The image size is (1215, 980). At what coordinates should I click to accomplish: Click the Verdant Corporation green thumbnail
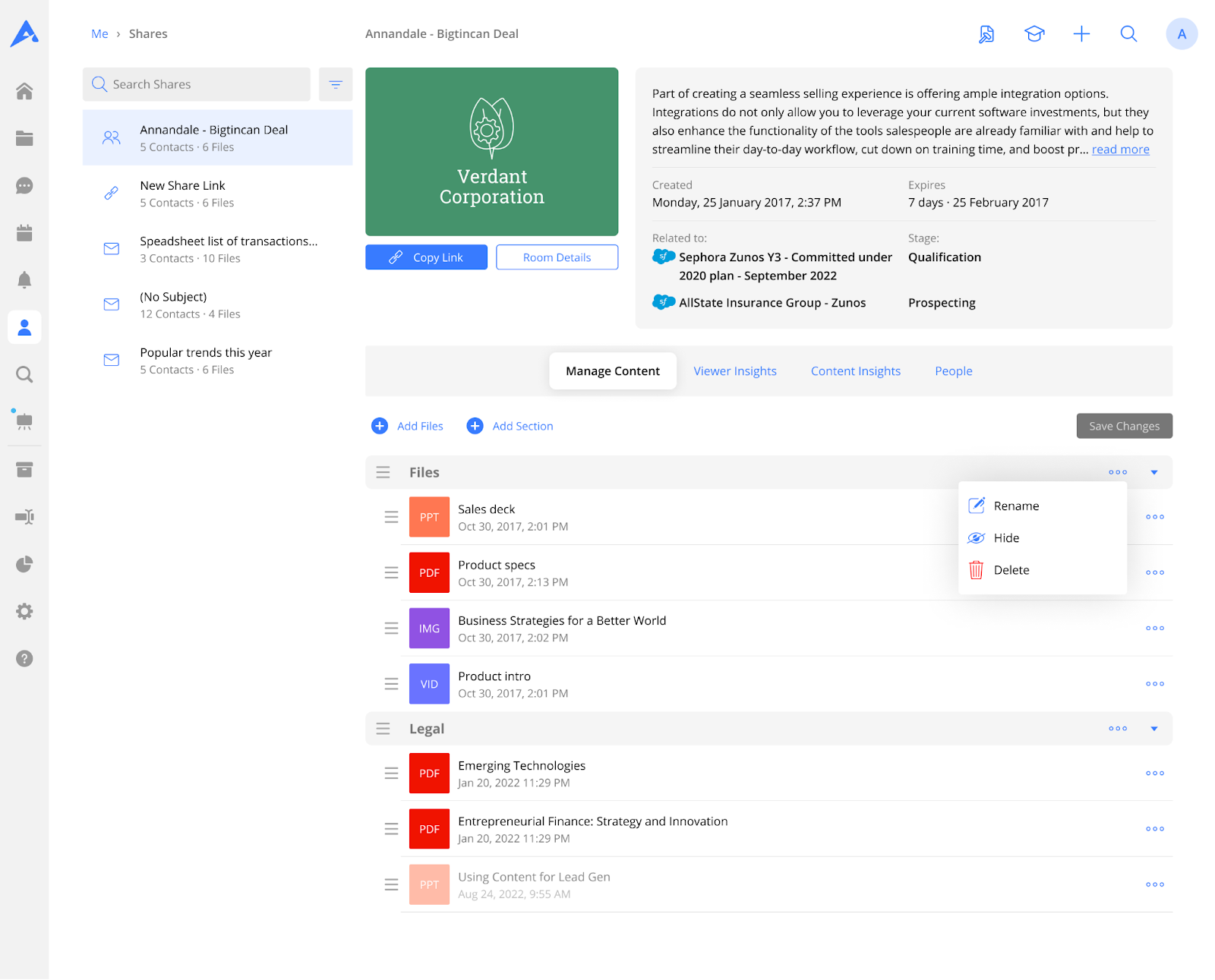(x=491, y=152)
